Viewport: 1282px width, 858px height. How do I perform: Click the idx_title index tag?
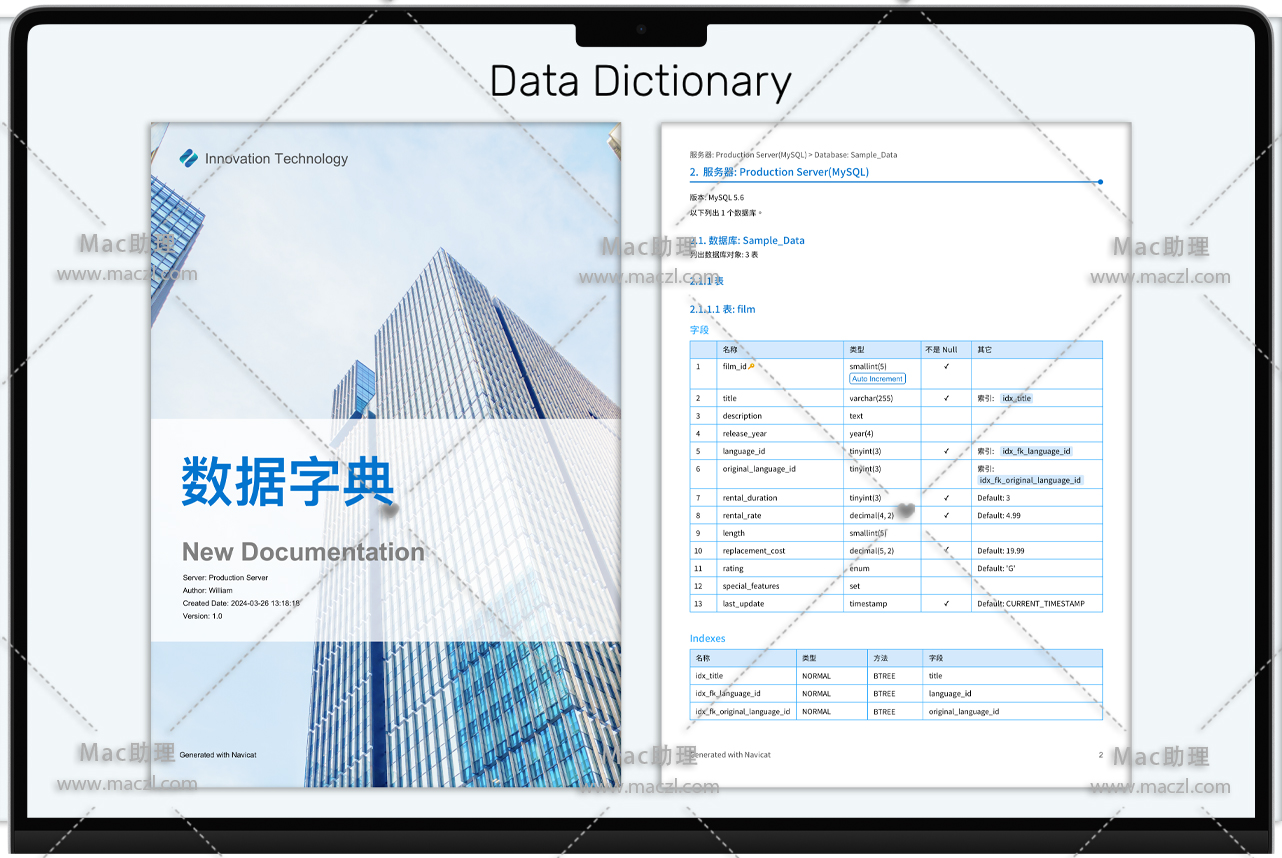coord(1016,398)
